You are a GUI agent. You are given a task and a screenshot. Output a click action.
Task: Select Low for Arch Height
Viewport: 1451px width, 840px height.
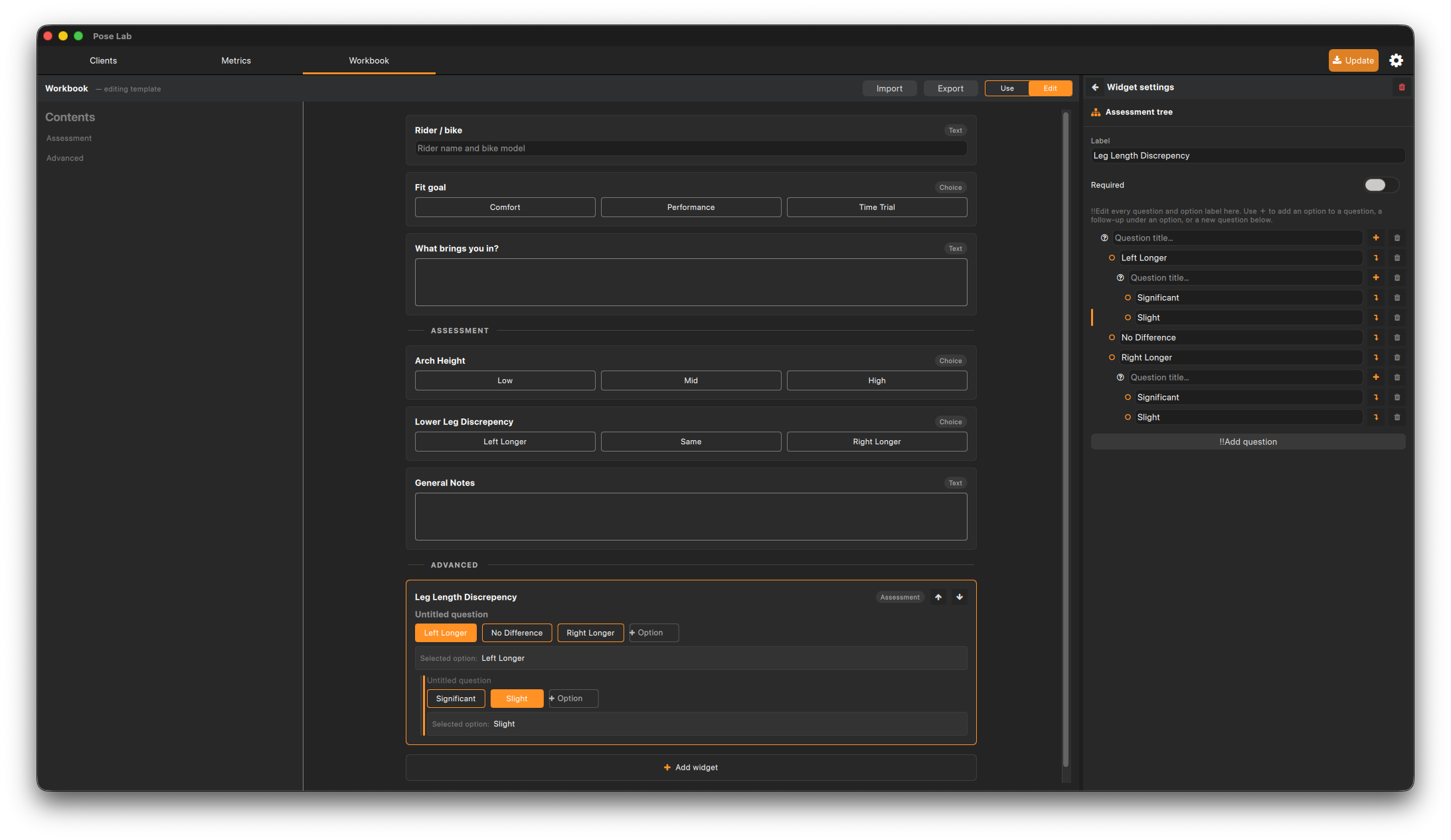505,380
